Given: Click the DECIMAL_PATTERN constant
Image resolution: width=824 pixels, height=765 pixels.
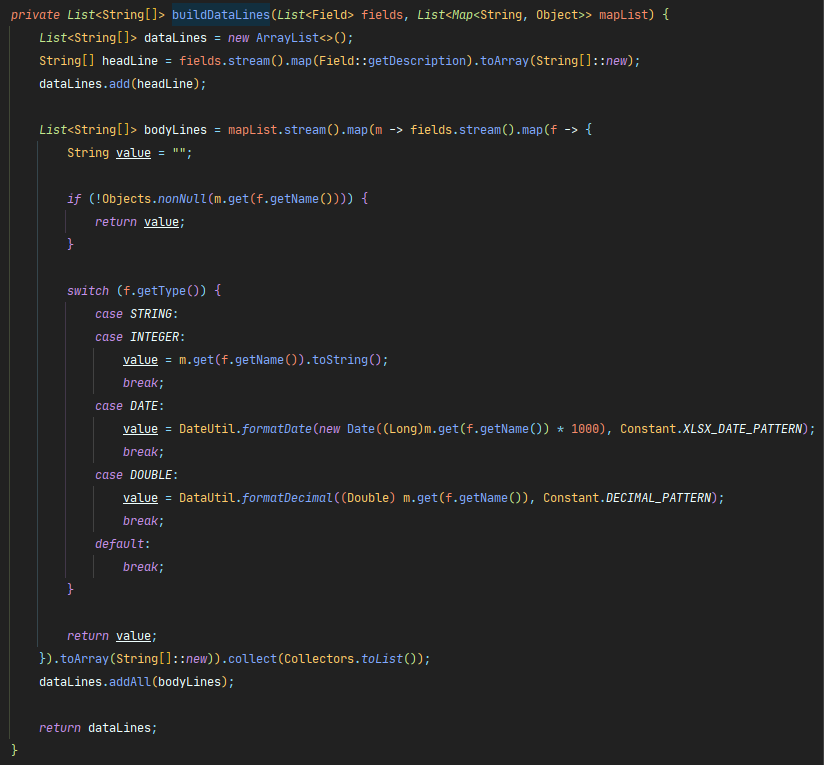Looking at the screenshot, I should click(658, 498).
